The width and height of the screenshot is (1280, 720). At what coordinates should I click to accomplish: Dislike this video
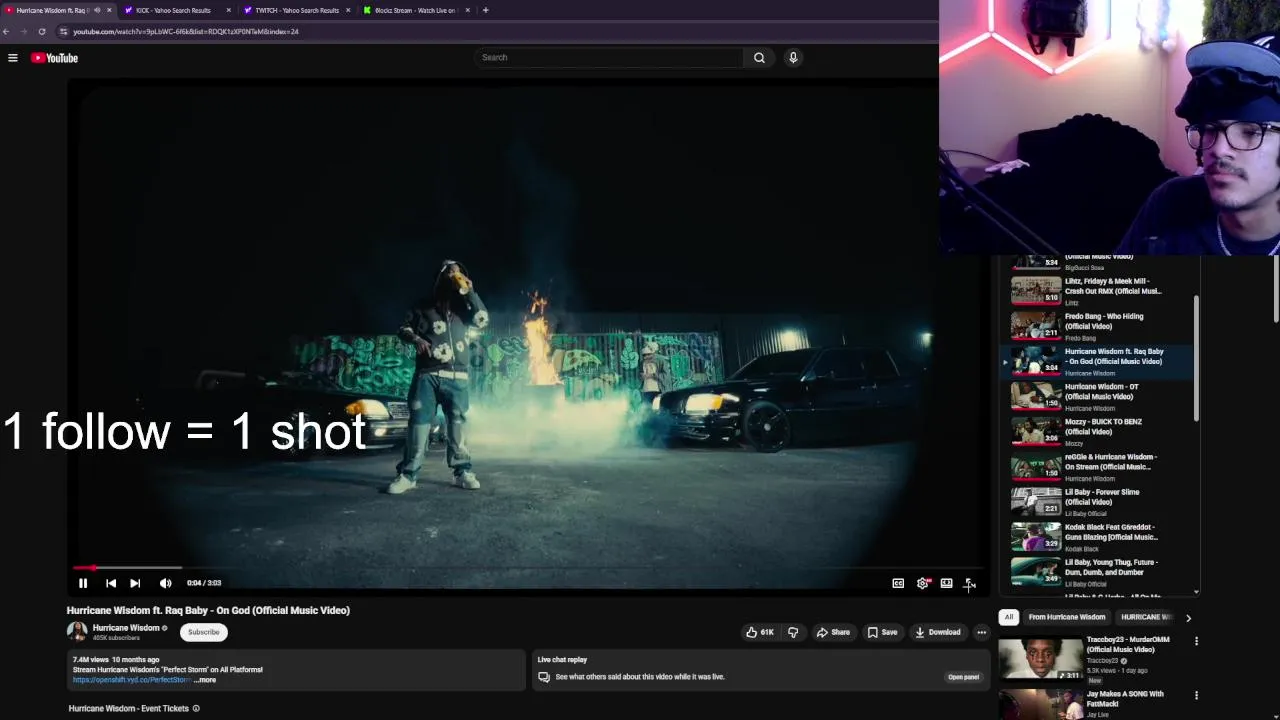(x=793, y=632)
